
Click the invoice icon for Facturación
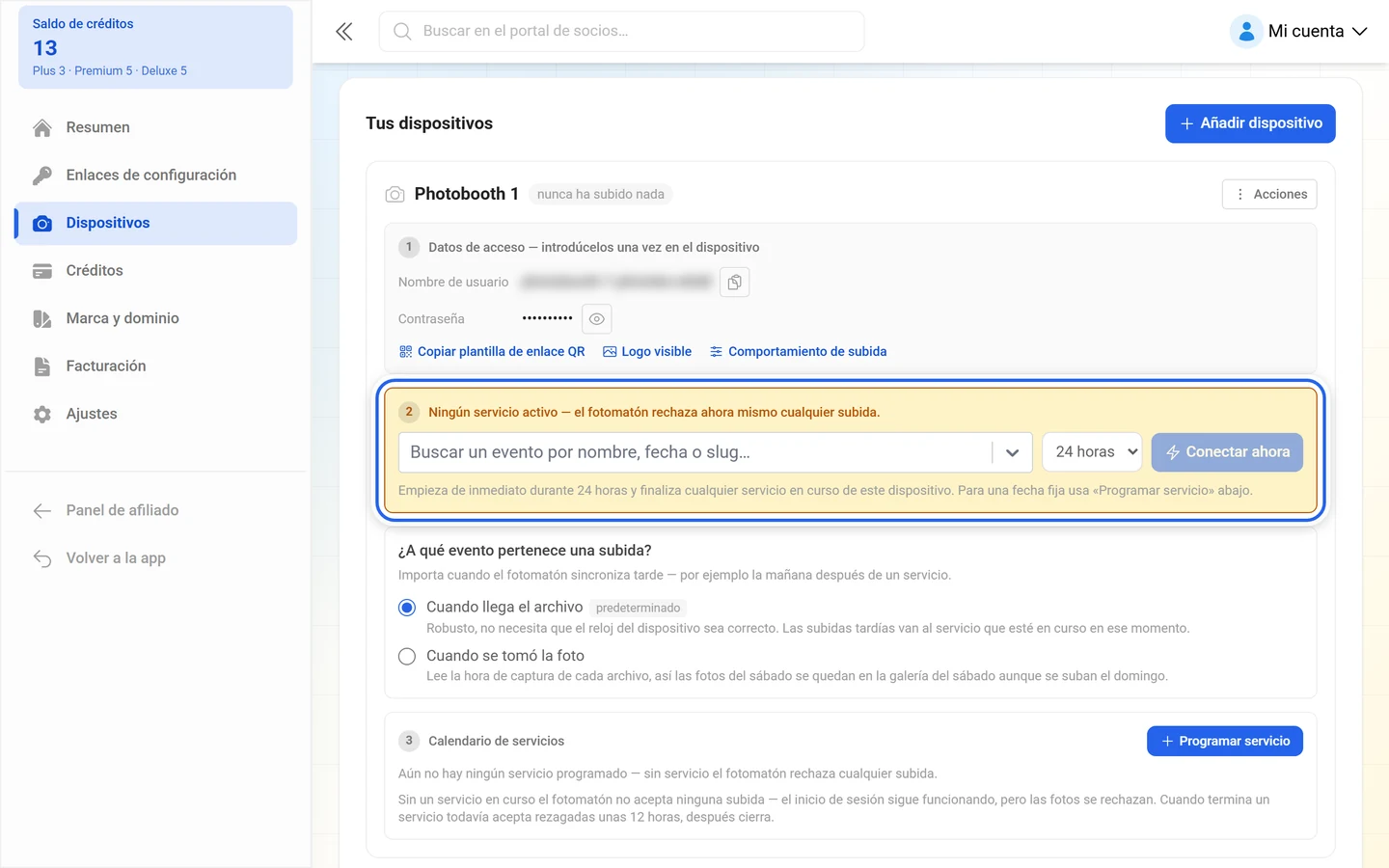(42, 366)
